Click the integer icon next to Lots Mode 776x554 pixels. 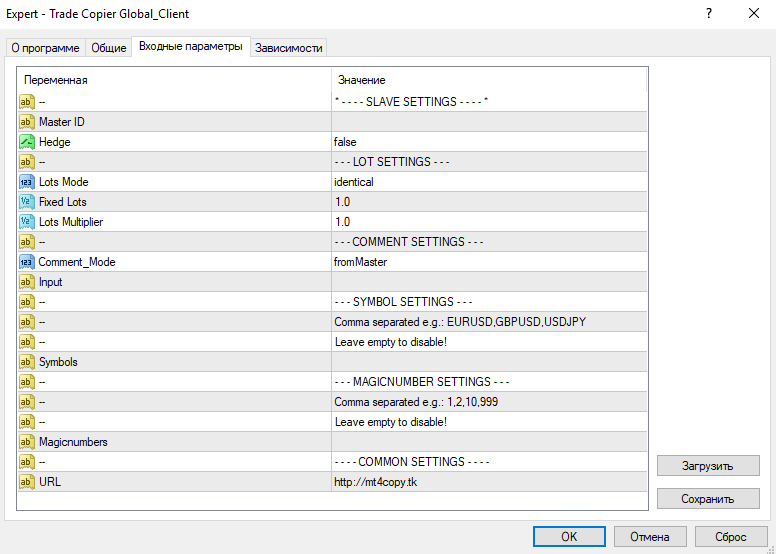tap(27, 182)
